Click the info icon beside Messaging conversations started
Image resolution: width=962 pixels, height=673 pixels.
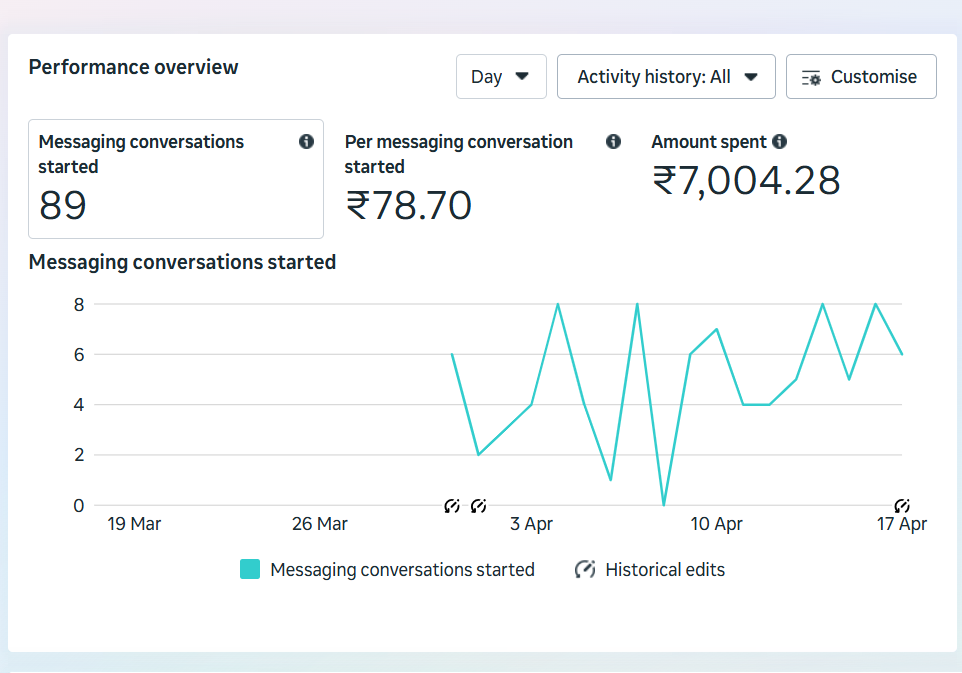pyautogui.click(x=306, y=142)
